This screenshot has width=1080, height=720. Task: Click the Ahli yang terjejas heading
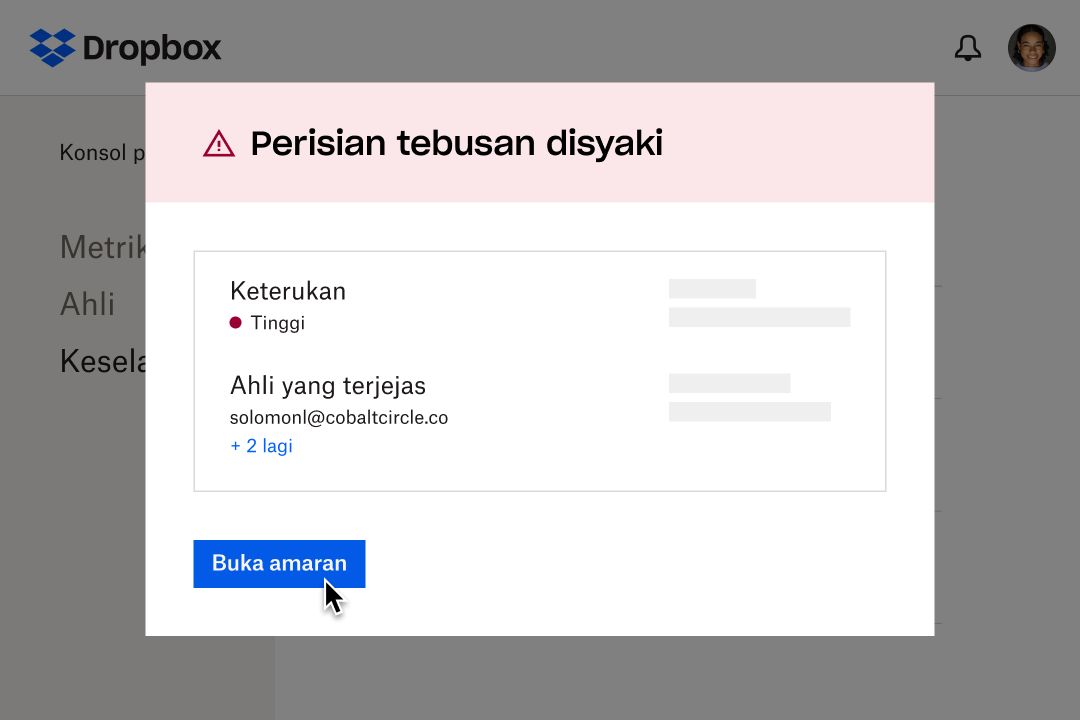pos(328,385)
